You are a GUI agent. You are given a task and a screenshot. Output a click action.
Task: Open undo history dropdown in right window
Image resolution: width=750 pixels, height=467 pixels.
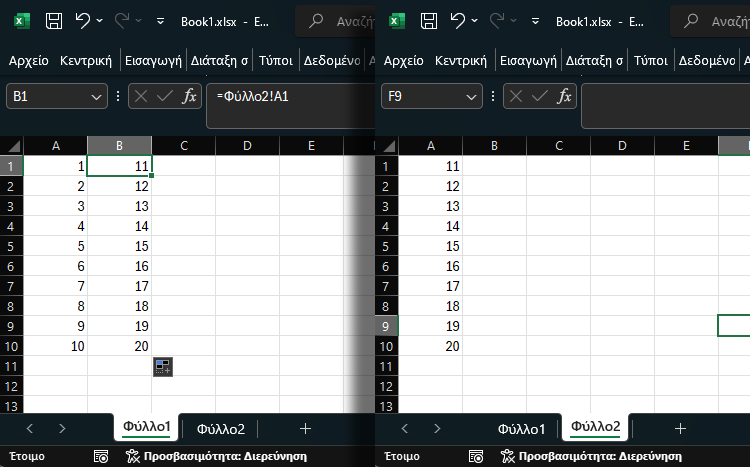coord(474,21)
